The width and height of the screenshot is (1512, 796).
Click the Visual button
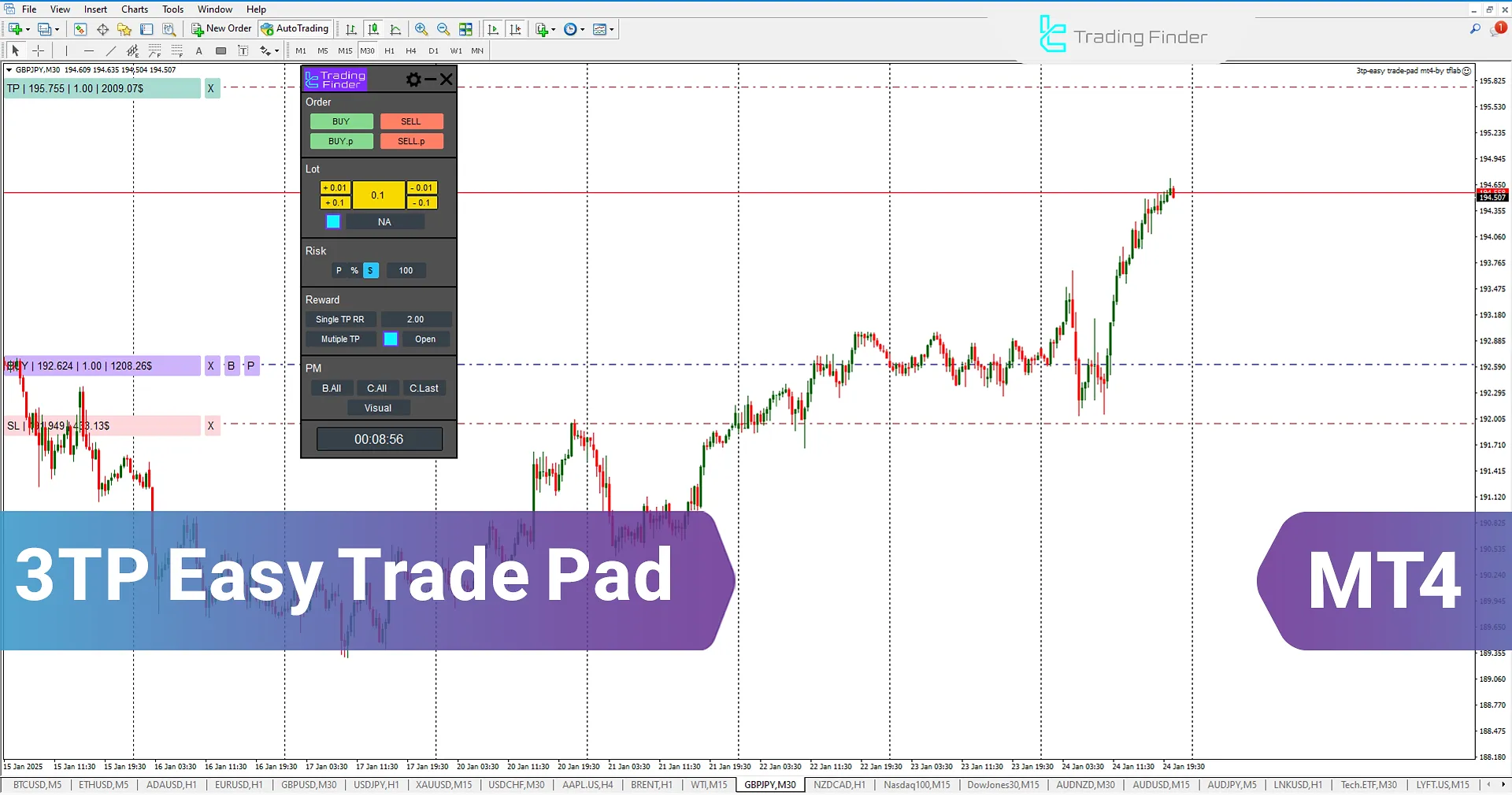click(x=378, y=408)
